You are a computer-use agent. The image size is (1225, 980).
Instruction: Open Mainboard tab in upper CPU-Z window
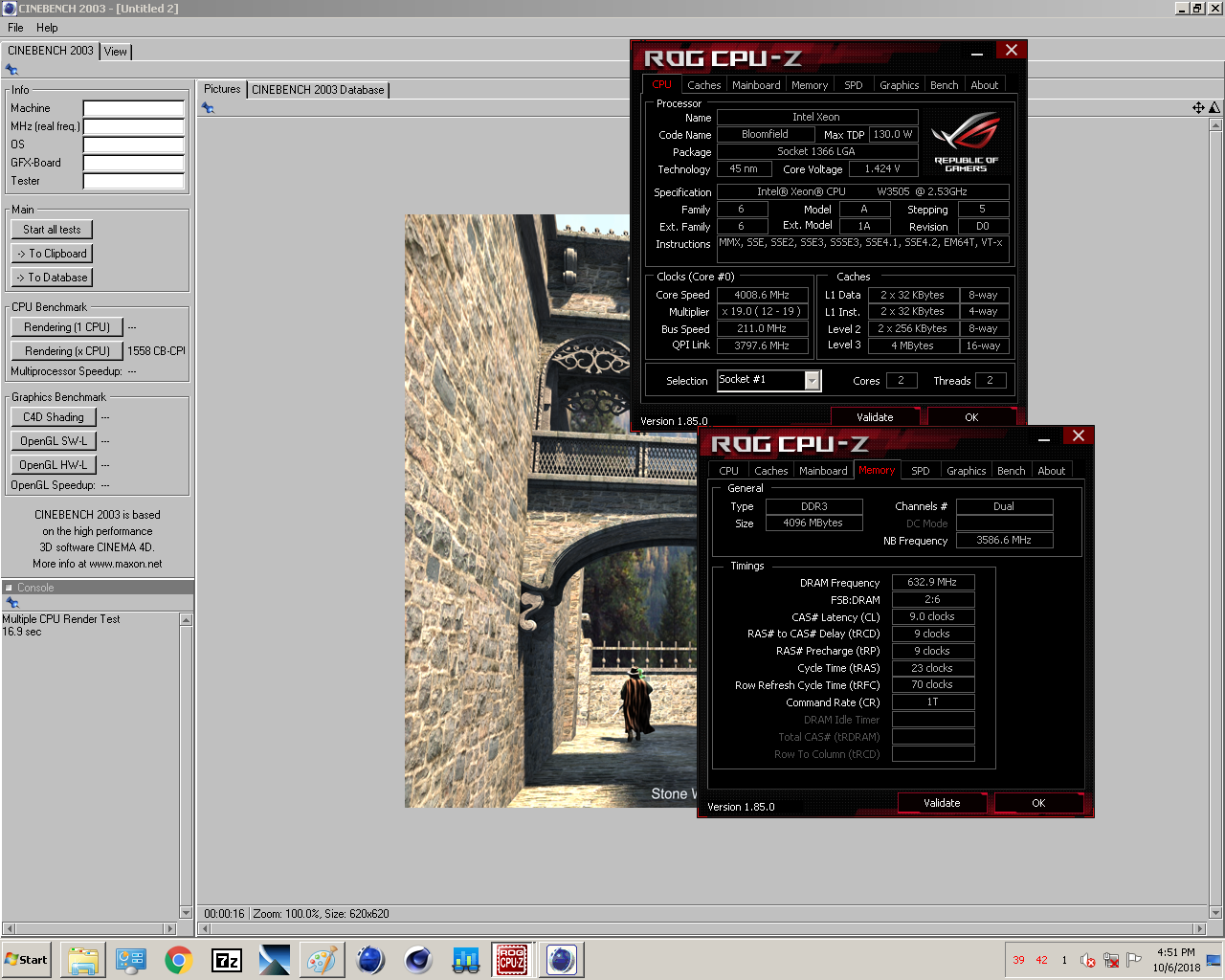pos(756,85)
